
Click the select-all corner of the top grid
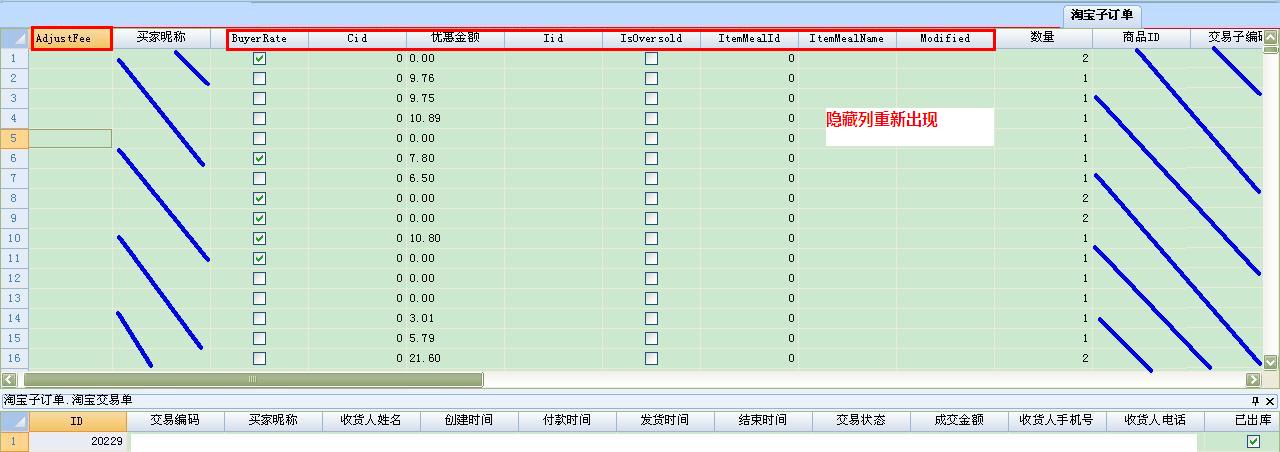[x=15, y=39]
